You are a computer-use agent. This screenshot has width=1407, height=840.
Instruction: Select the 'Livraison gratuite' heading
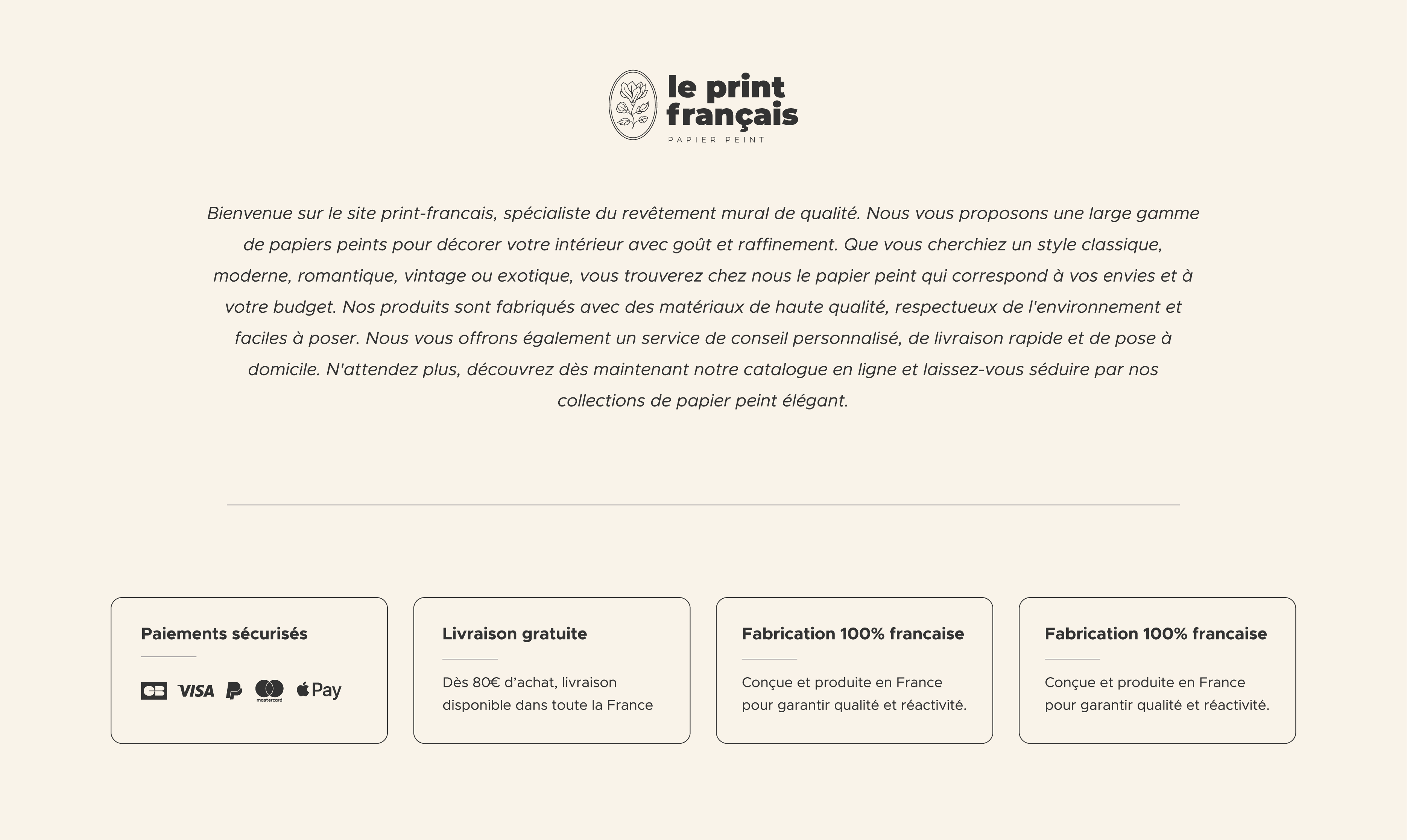(514, 634)
